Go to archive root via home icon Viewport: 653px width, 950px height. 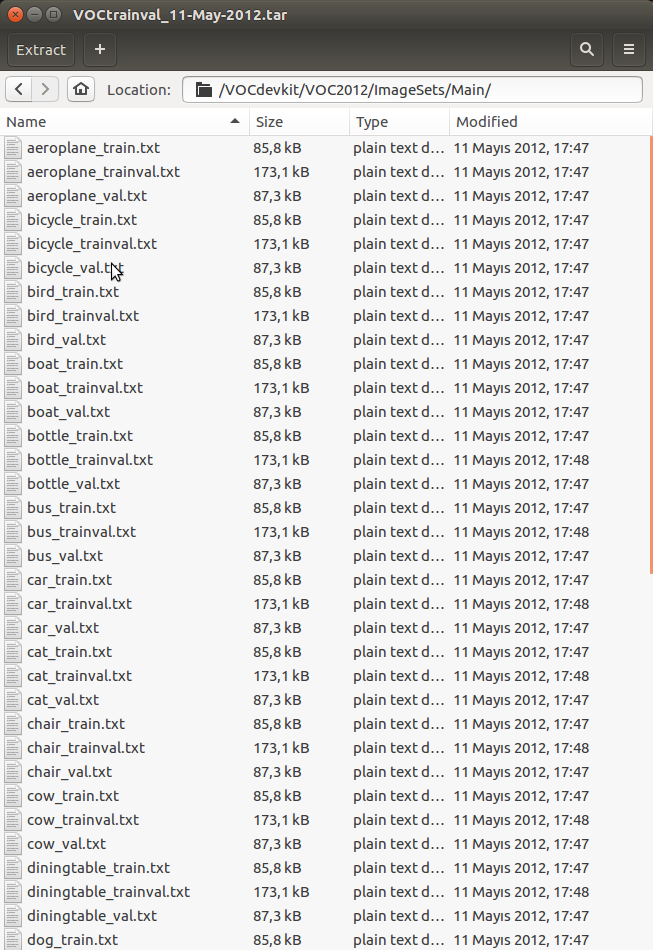point(80,88)
